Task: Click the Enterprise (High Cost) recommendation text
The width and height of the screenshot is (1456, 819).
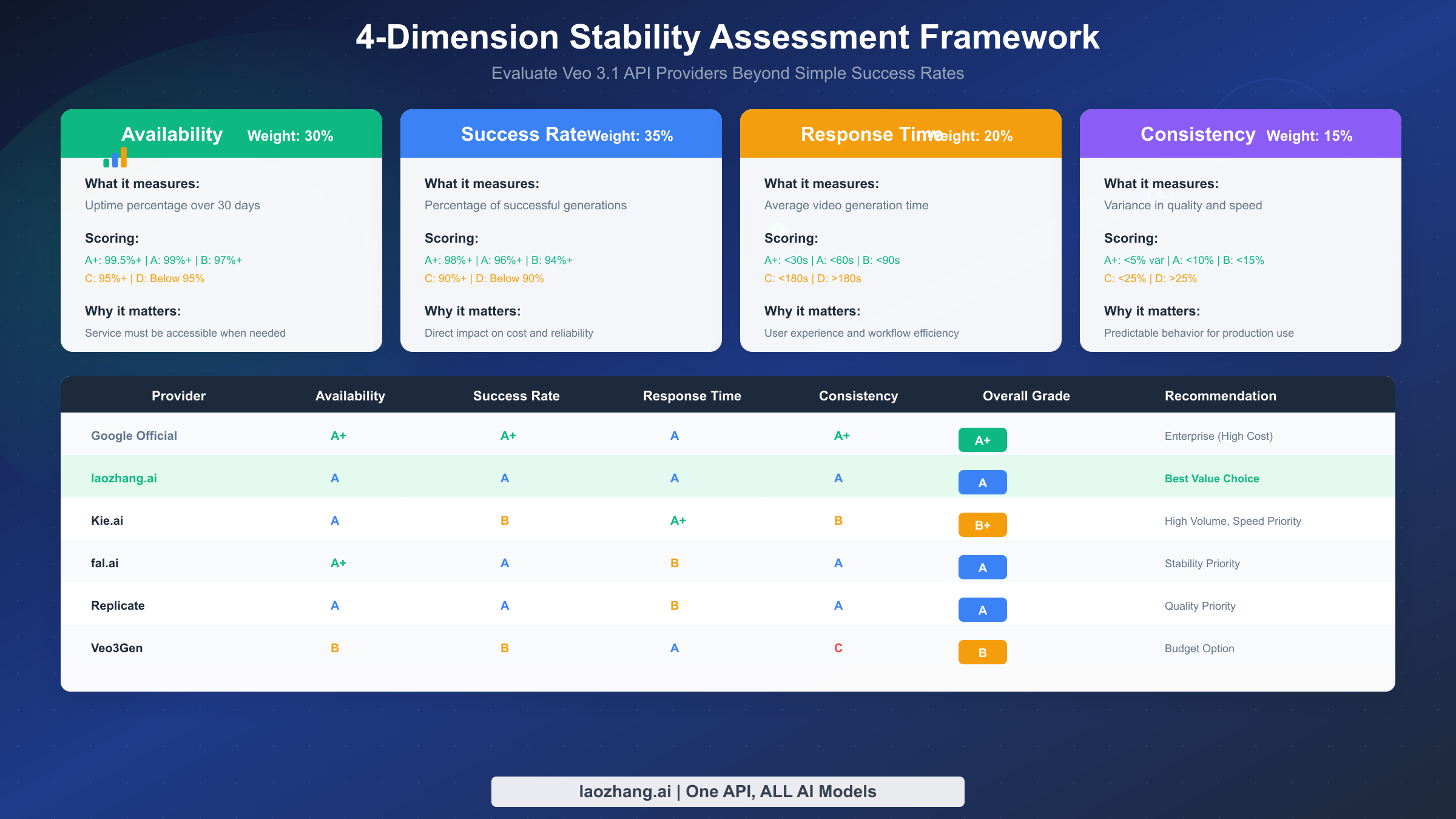Action: coord(1218,436)
